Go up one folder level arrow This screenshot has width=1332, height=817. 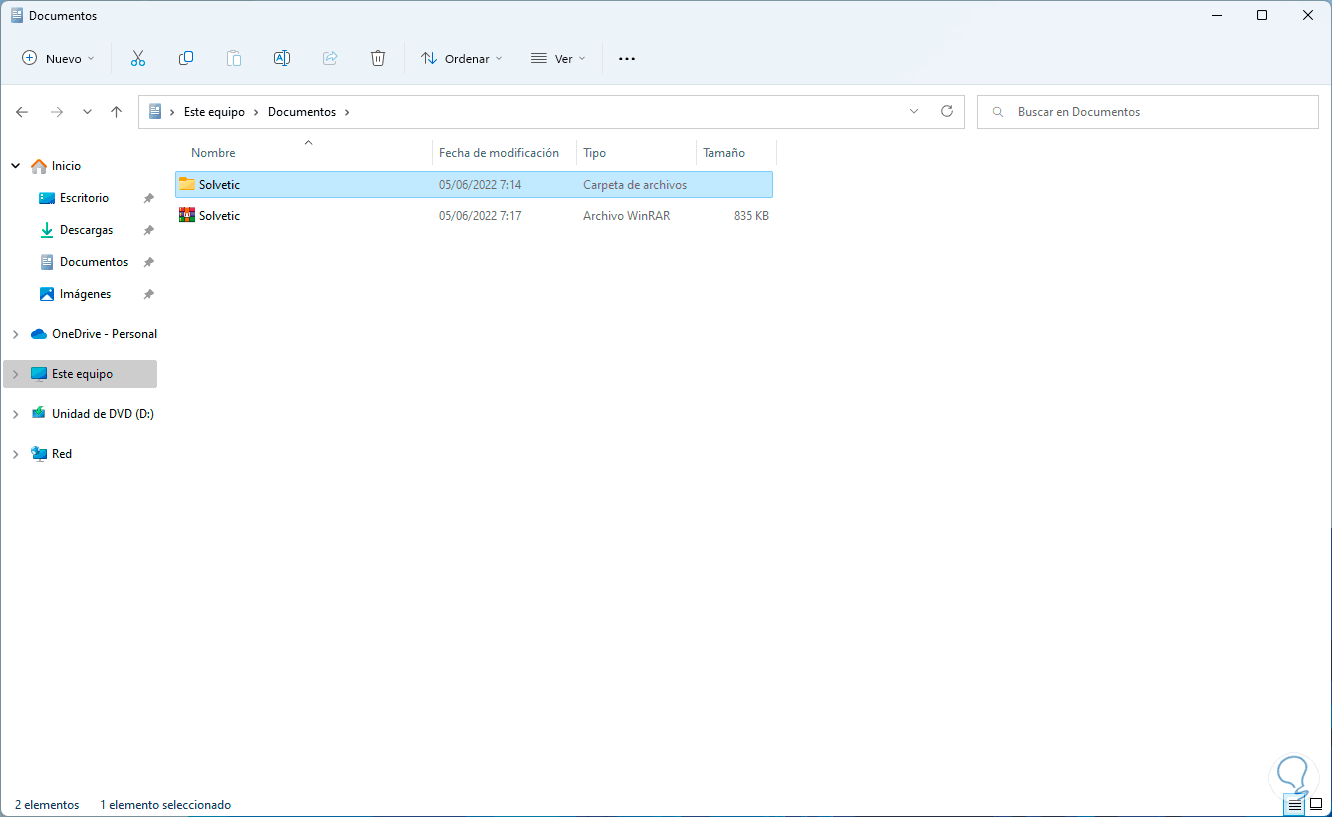(x=117, y=112)
